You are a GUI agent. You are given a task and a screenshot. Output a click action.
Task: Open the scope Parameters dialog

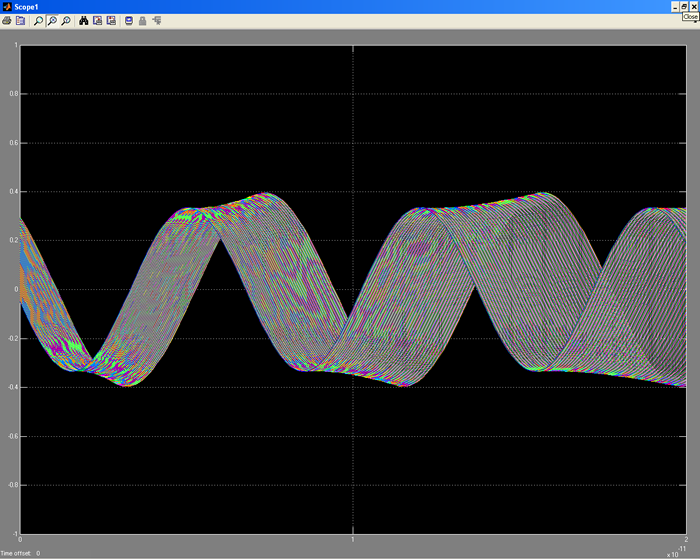[x=20, y=20]
